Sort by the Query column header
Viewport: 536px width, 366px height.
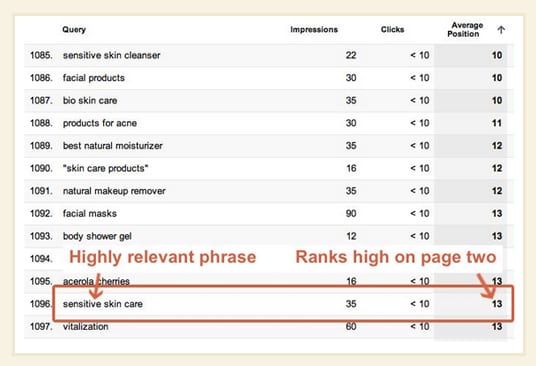[x=74, y=30]
